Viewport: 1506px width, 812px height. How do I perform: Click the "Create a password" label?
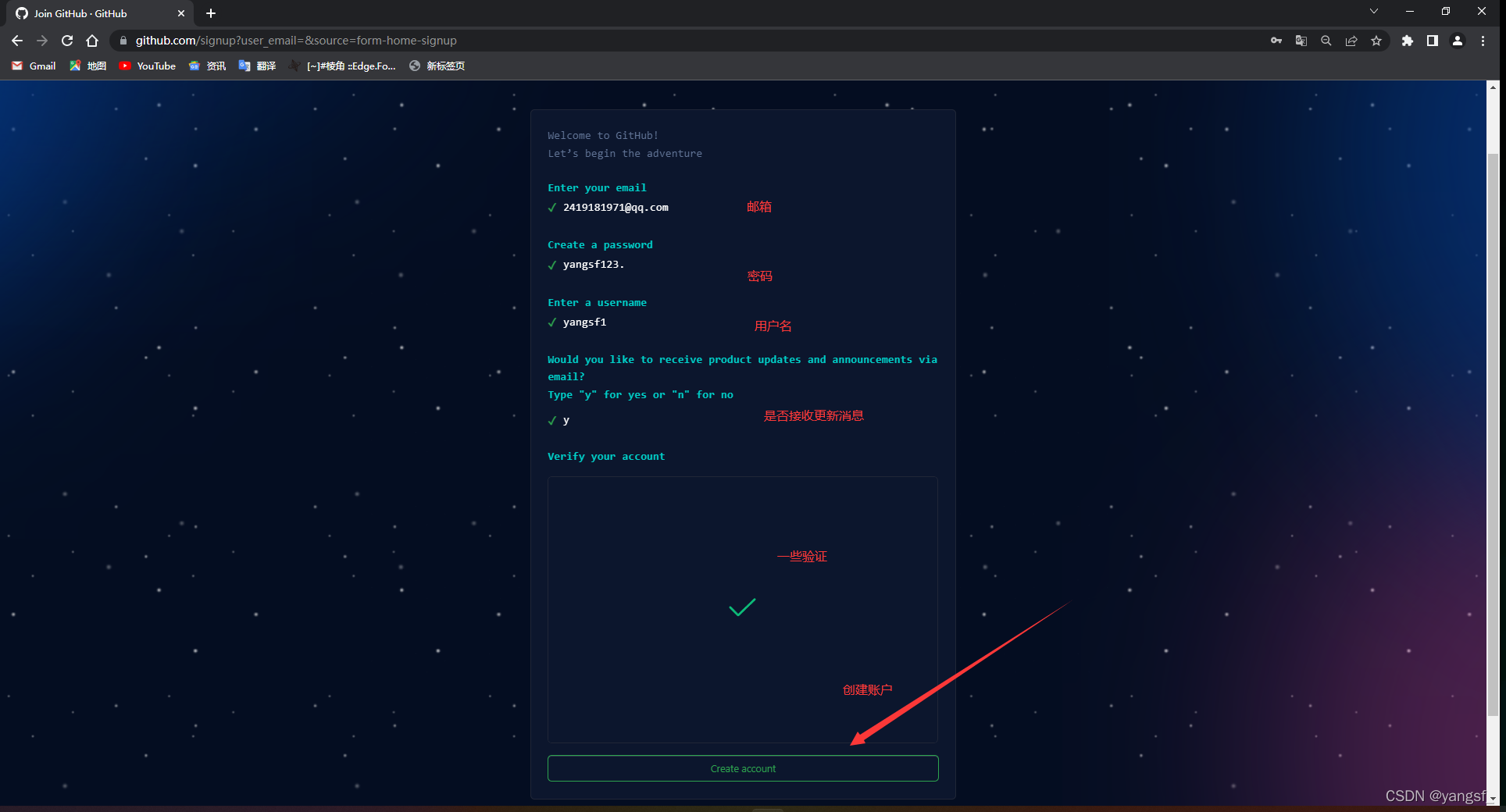(600, 245)
